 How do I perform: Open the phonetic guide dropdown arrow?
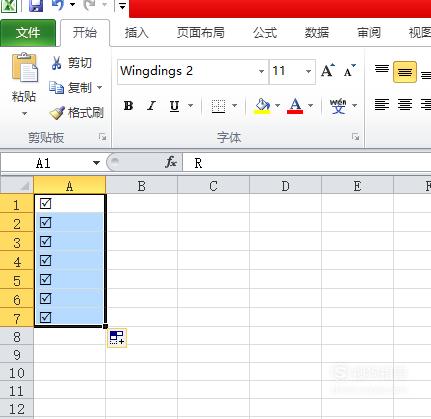coord(354,106)
